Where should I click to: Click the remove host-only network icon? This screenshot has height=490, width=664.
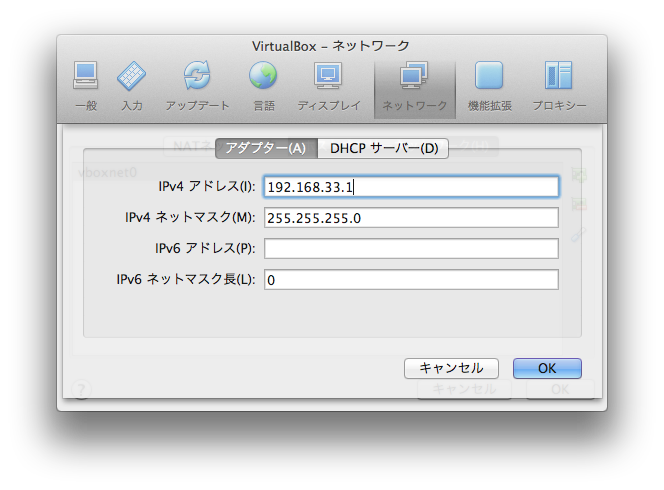(x=579, y=204)
